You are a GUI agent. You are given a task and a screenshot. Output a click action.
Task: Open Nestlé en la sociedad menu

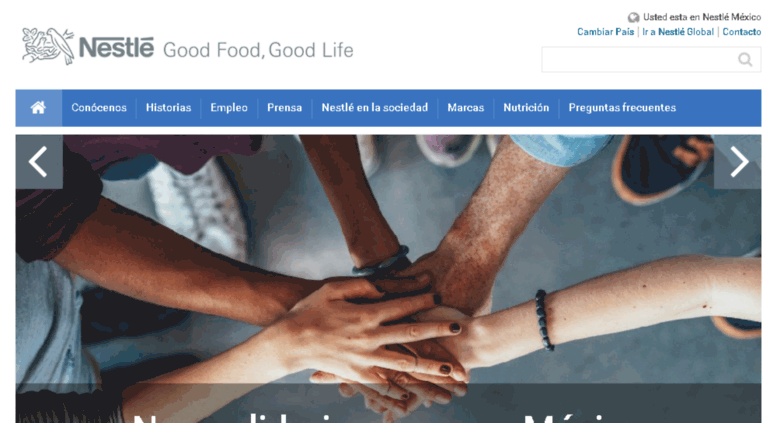coord(375,107)
